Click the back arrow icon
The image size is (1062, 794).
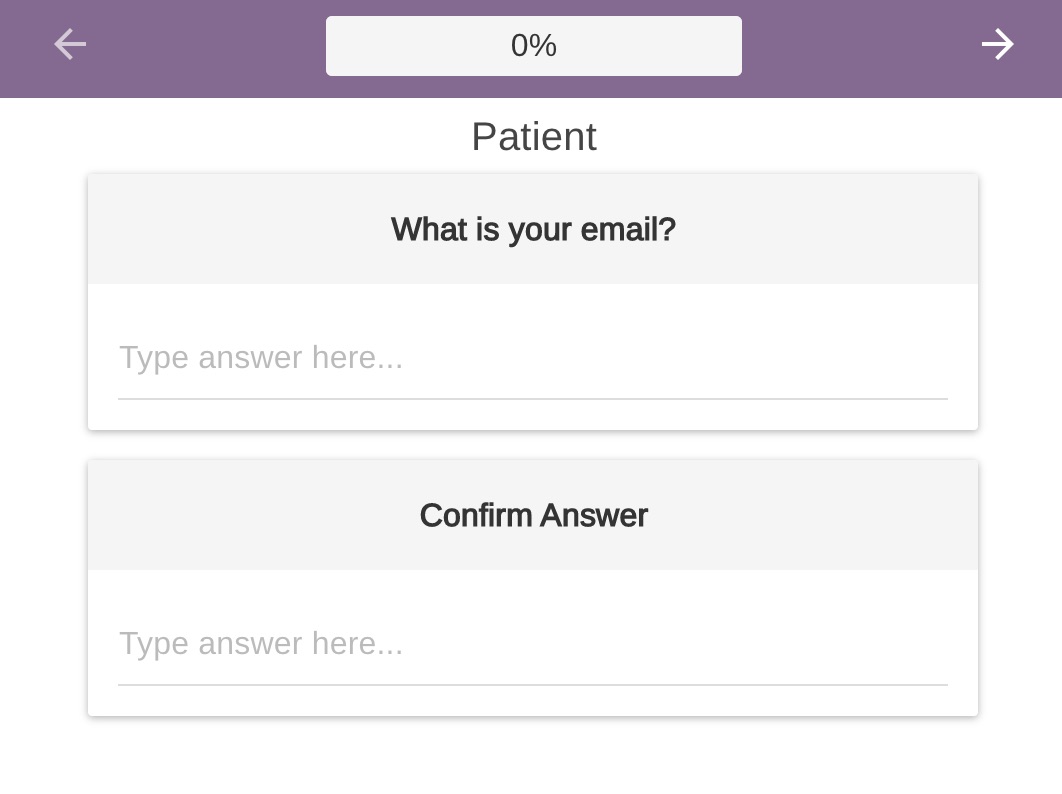(x=70, y=44)
